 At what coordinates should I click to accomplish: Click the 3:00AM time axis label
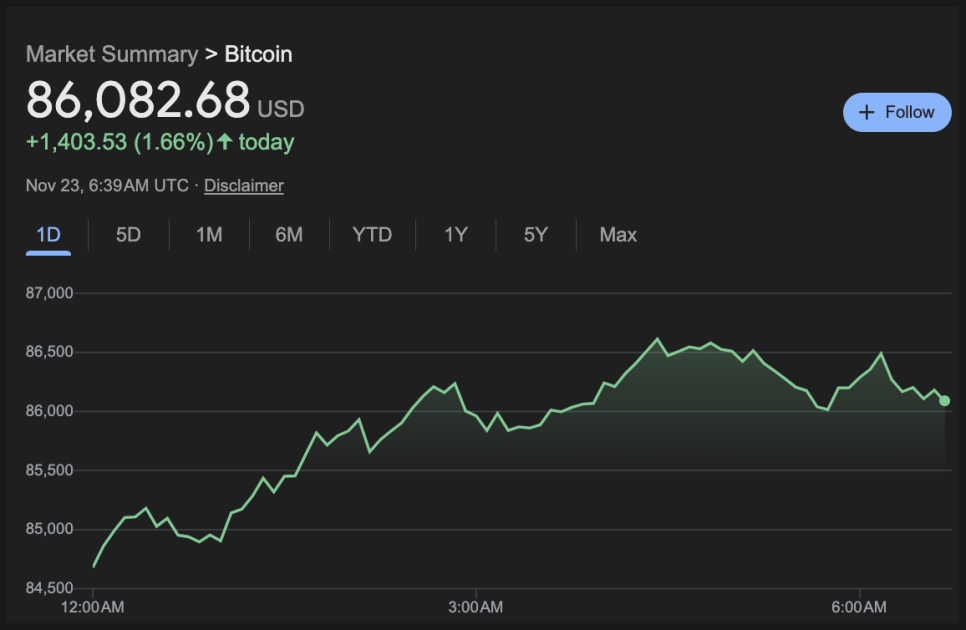pyautogui.click(x=476, y=607)
